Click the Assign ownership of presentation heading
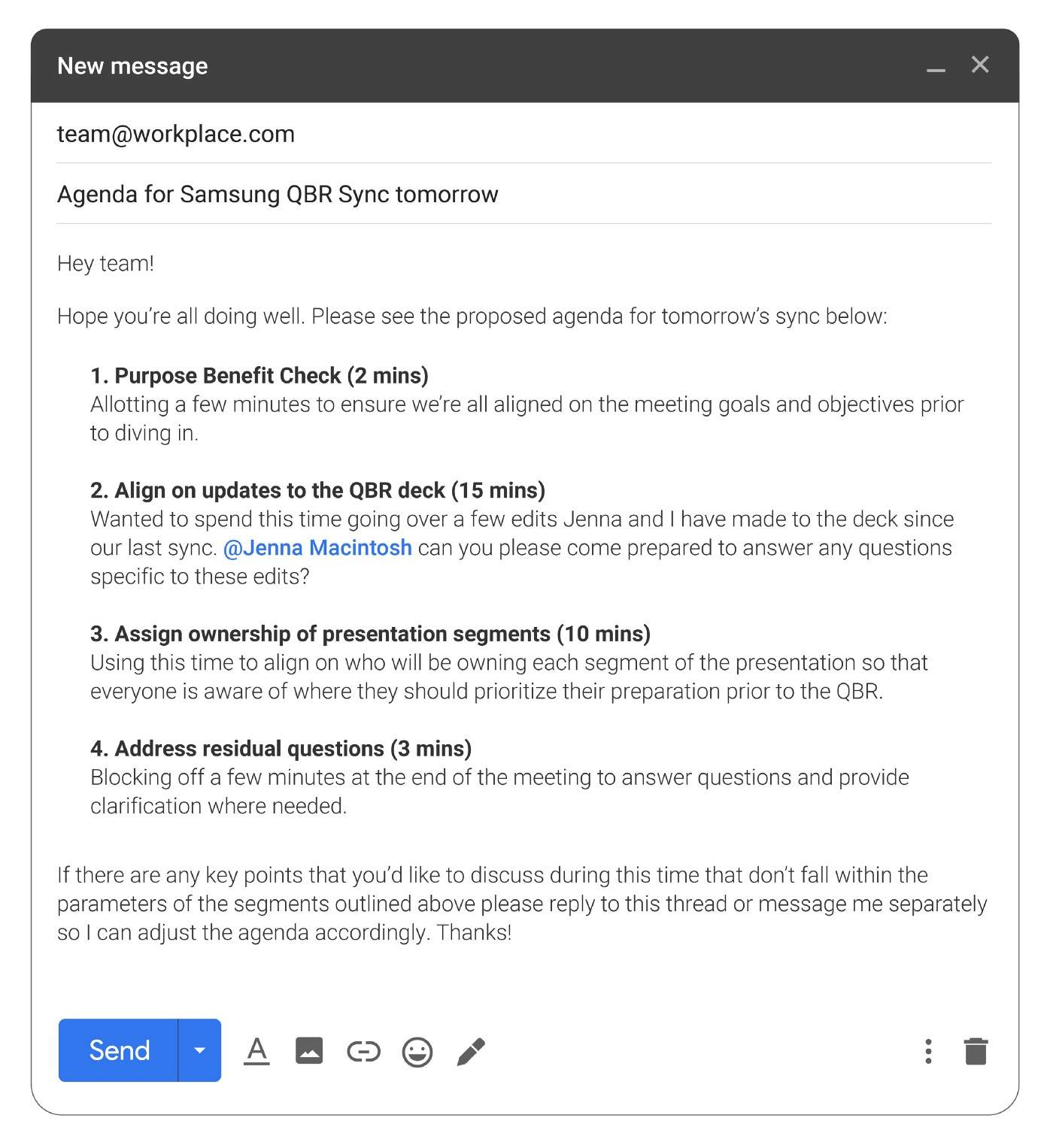 click(x=371, y=633)
